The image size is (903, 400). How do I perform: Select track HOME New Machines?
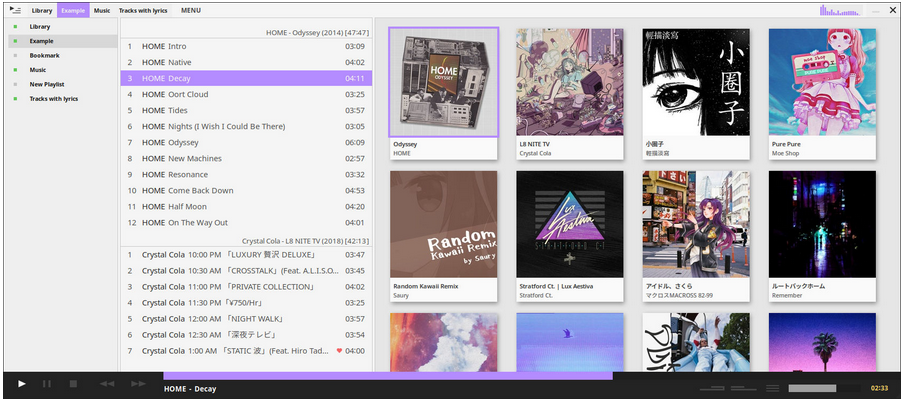[246, 158]
